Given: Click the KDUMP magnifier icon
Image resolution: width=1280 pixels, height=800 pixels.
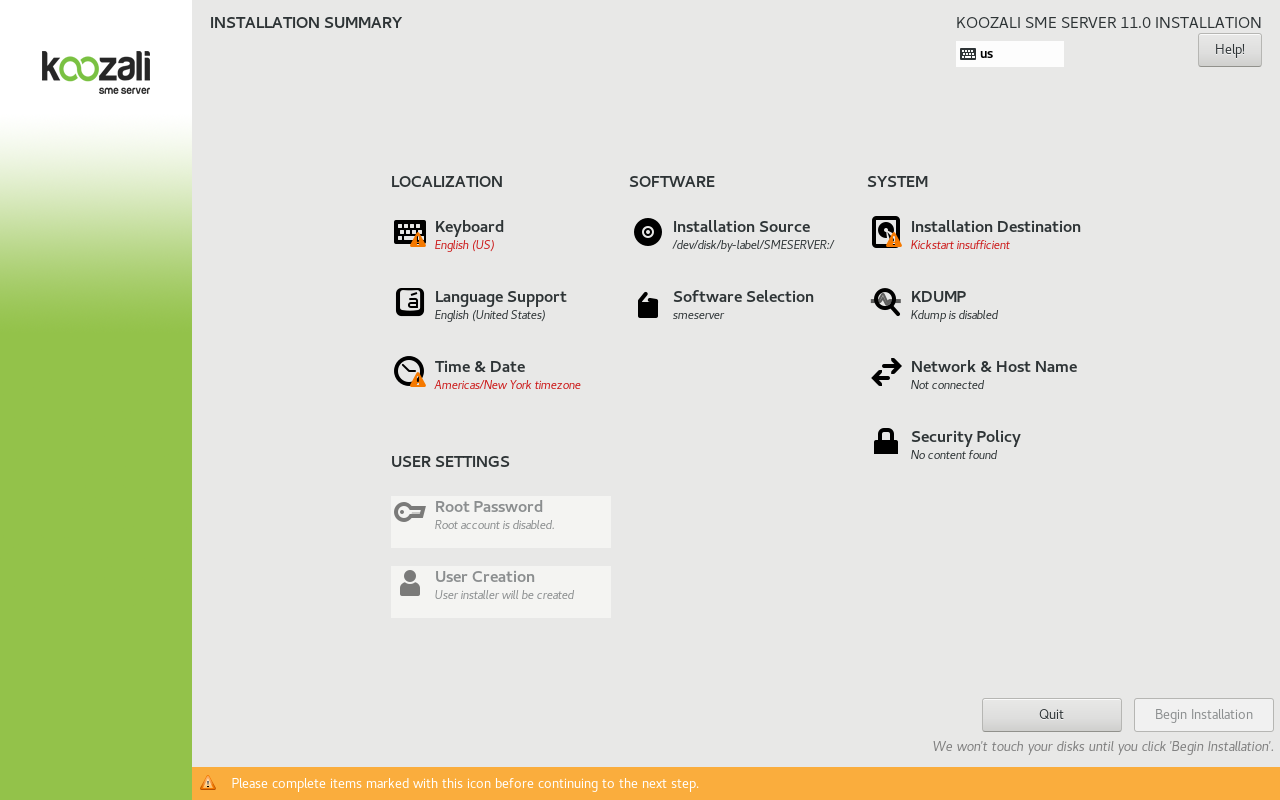Looking at the screenshot, I should click(x=886, y=302).
